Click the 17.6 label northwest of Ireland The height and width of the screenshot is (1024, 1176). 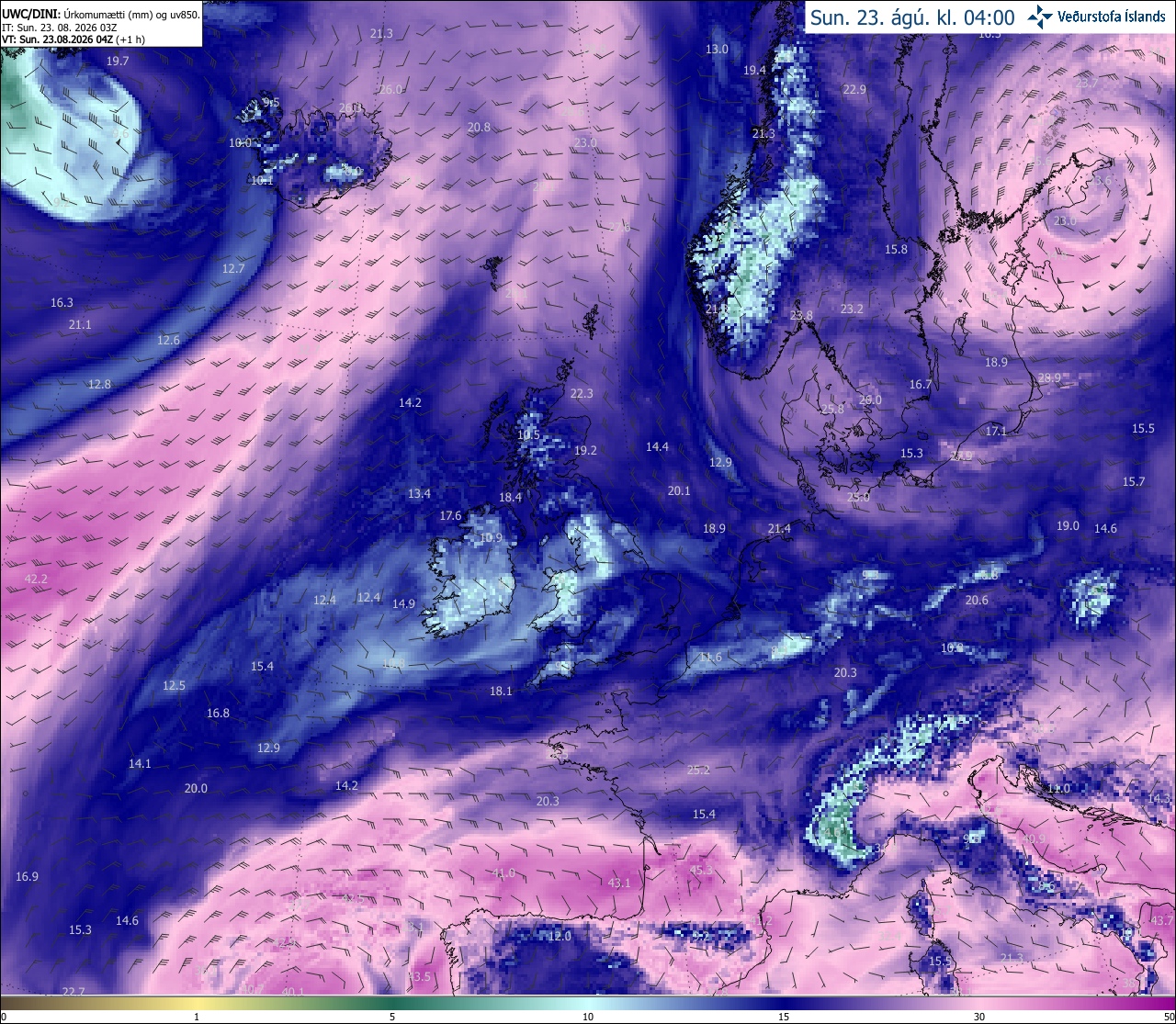[x=450, y=515]
